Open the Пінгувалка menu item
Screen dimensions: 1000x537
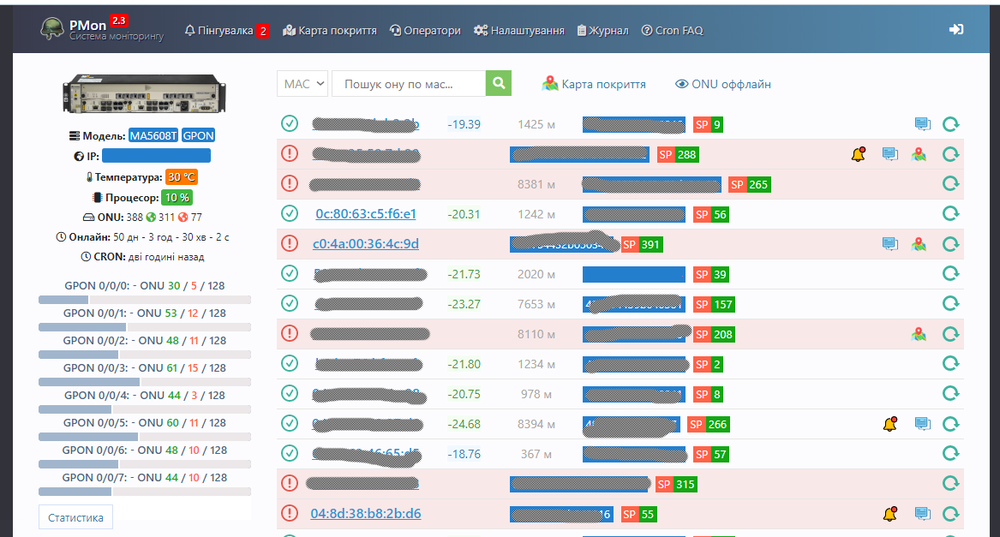coord(226,31)
